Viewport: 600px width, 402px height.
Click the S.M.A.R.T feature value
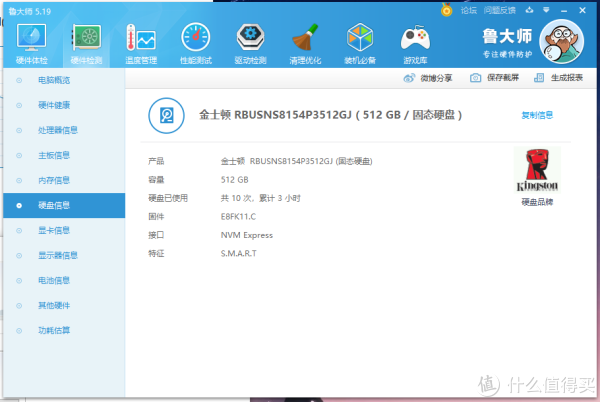(239, 253)
